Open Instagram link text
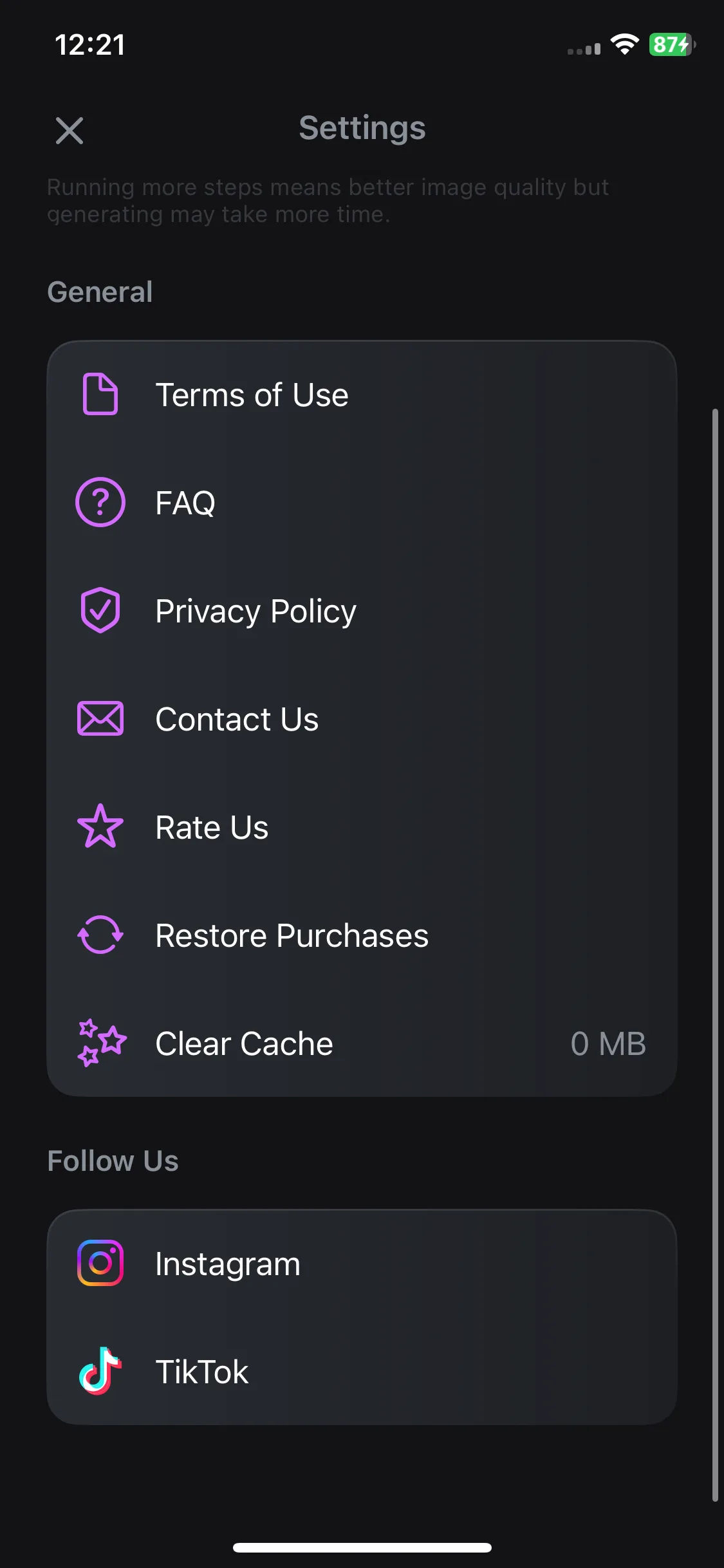This screenshot has height=1568, width=724. 228,1264
